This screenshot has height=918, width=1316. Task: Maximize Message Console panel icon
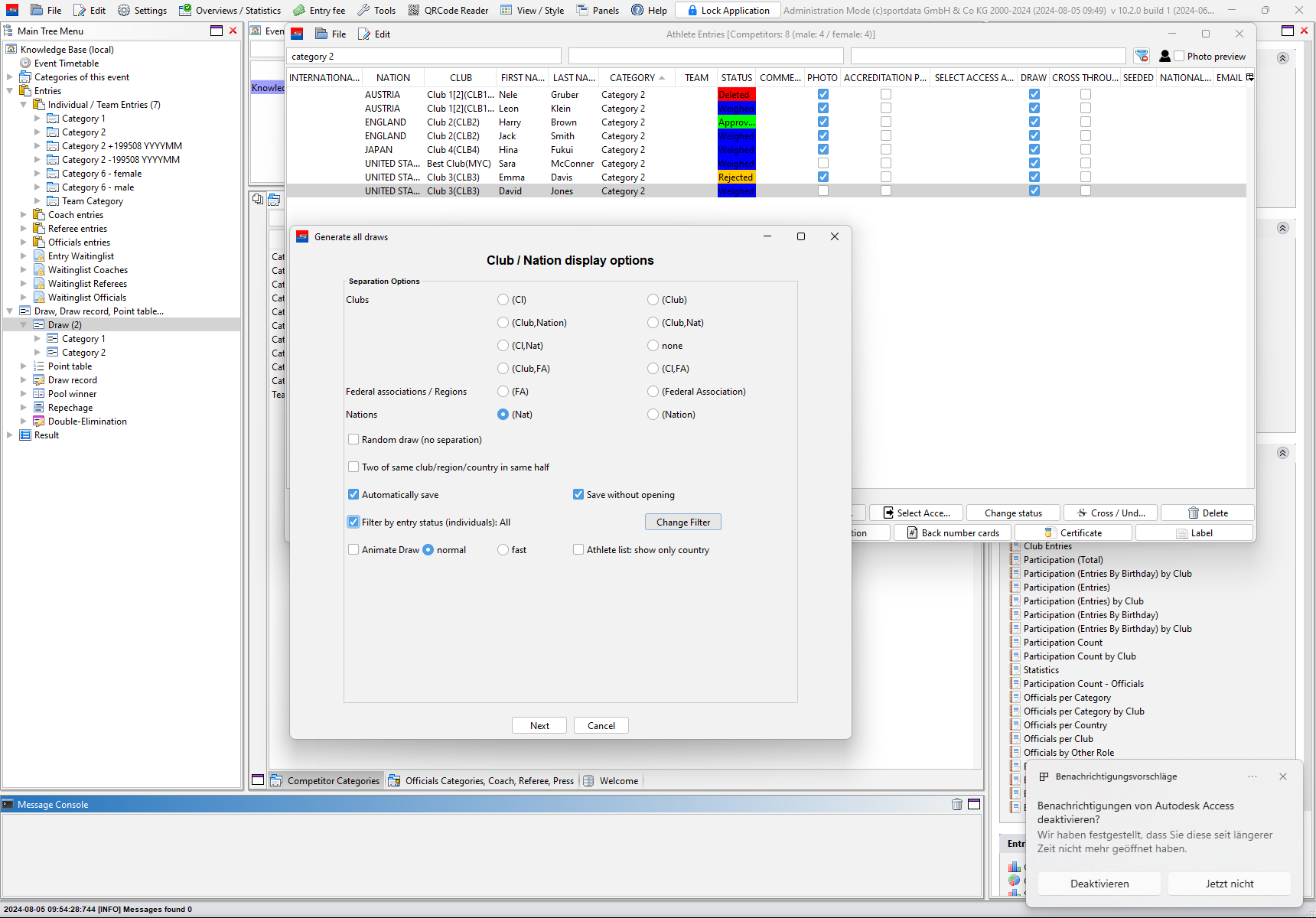[x=974, y=804]
